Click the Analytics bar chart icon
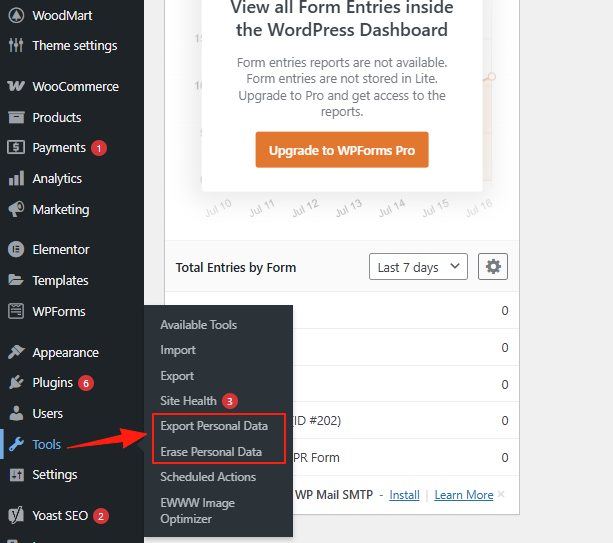The height and width of the screenshot is (543, 613). (x=16, y=178)
